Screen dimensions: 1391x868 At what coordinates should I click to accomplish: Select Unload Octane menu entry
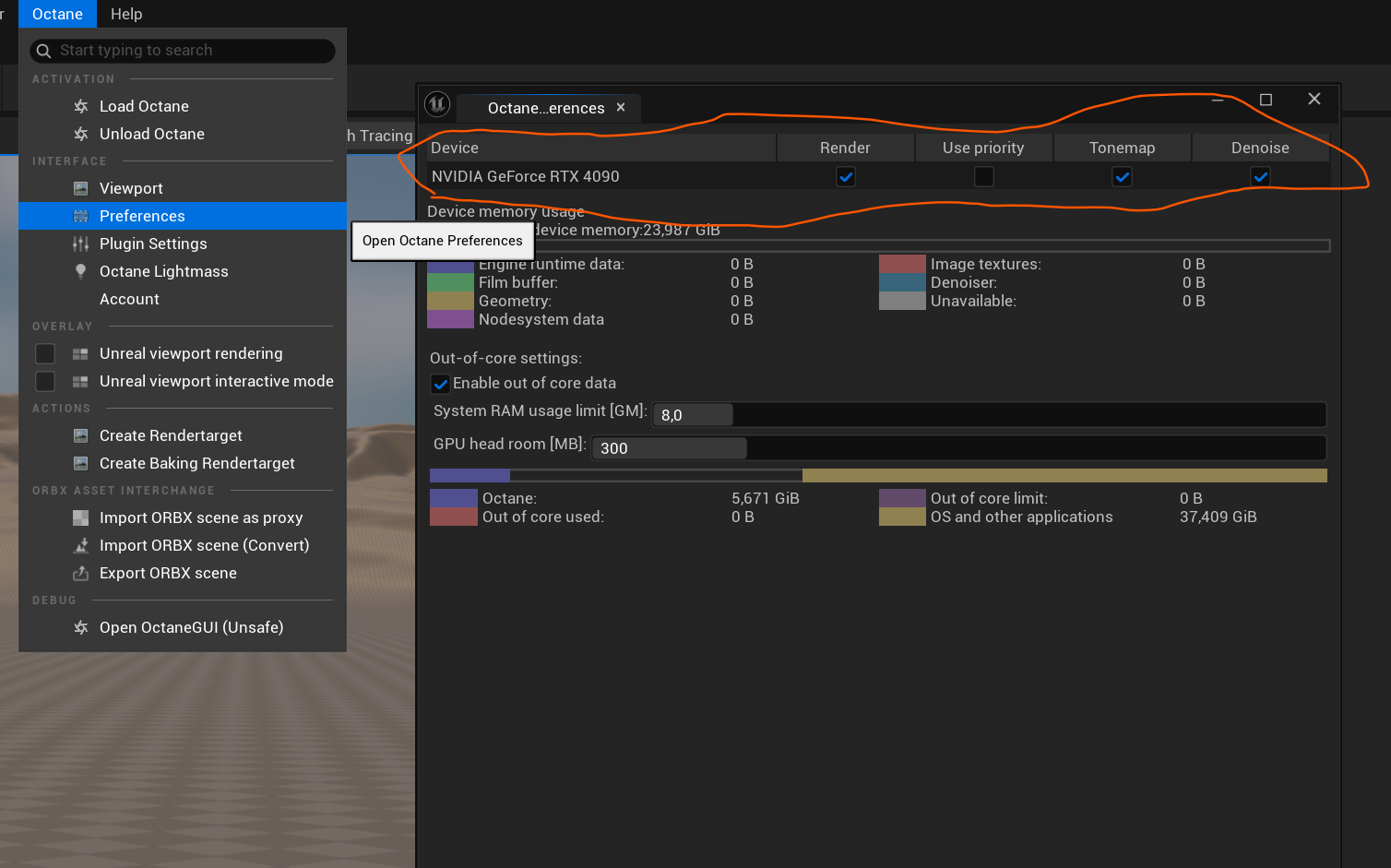coord(183,134)
